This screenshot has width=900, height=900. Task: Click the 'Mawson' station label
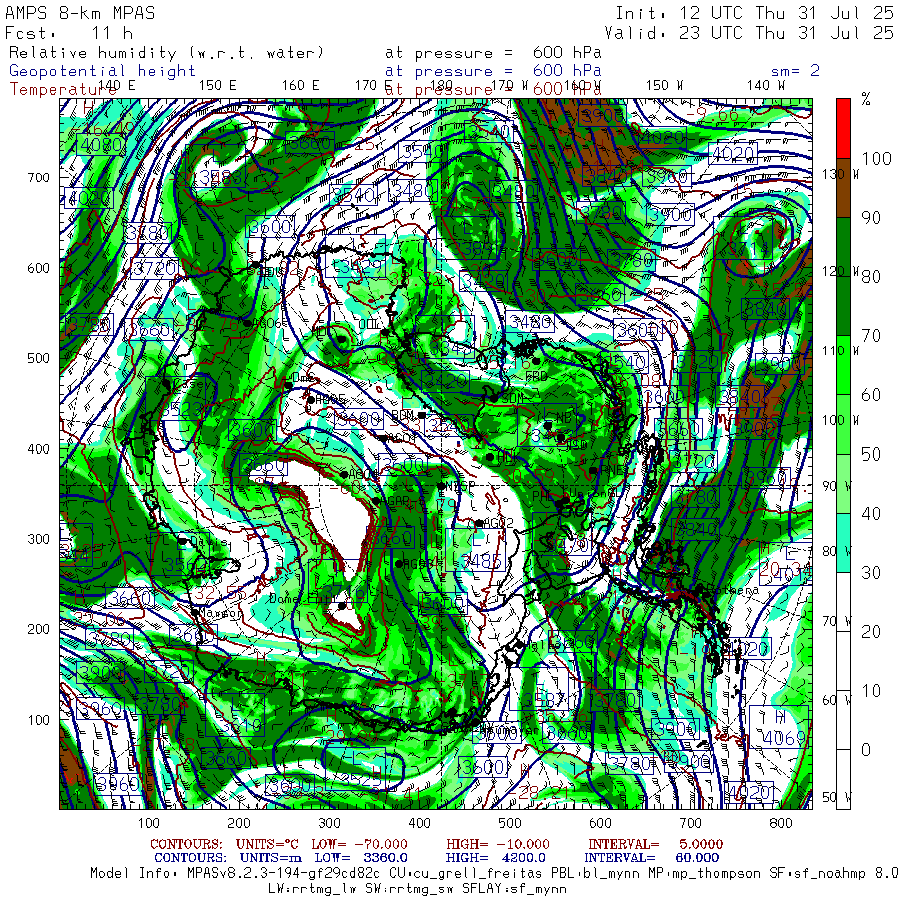tap(220, 613)
